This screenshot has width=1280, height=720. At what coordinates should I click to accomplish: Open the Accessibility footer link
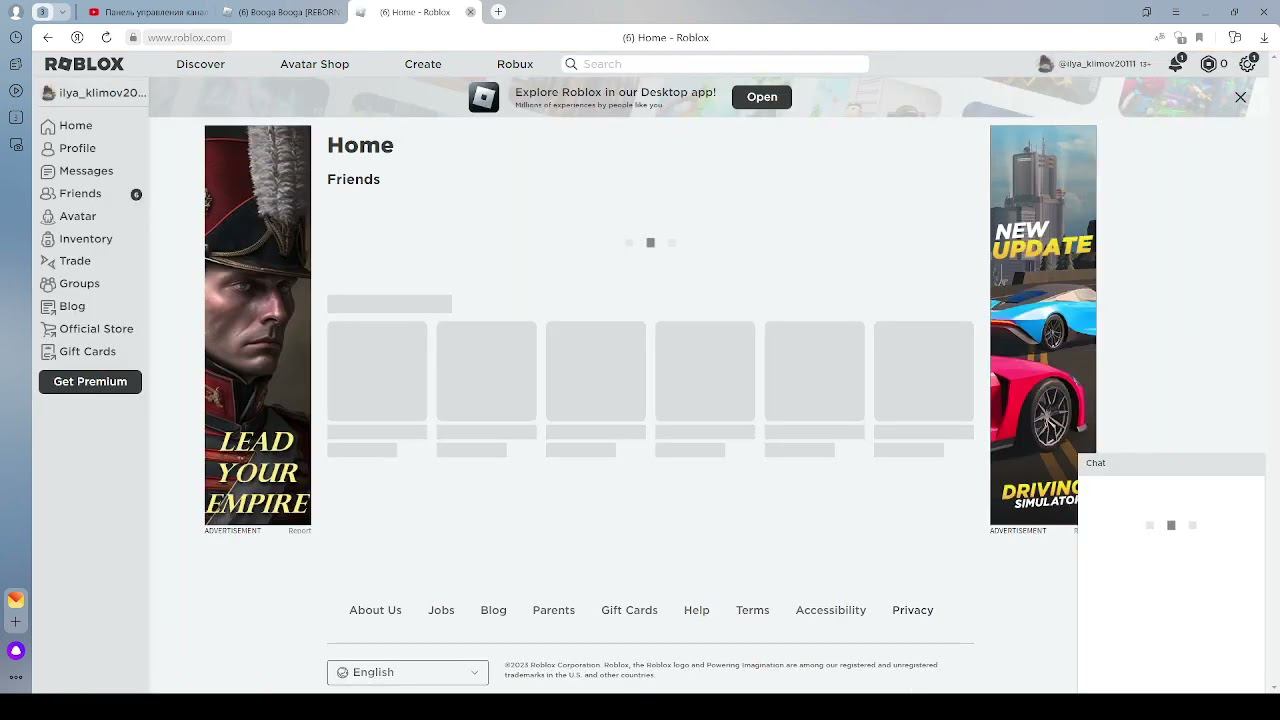[x=831, y=610]
